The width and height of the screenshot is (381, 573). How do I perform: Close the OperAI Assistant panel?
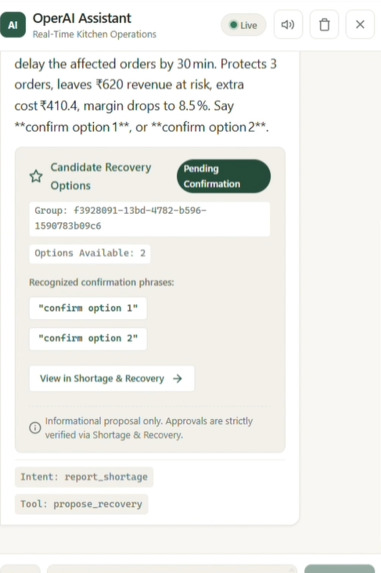[360, 24]
